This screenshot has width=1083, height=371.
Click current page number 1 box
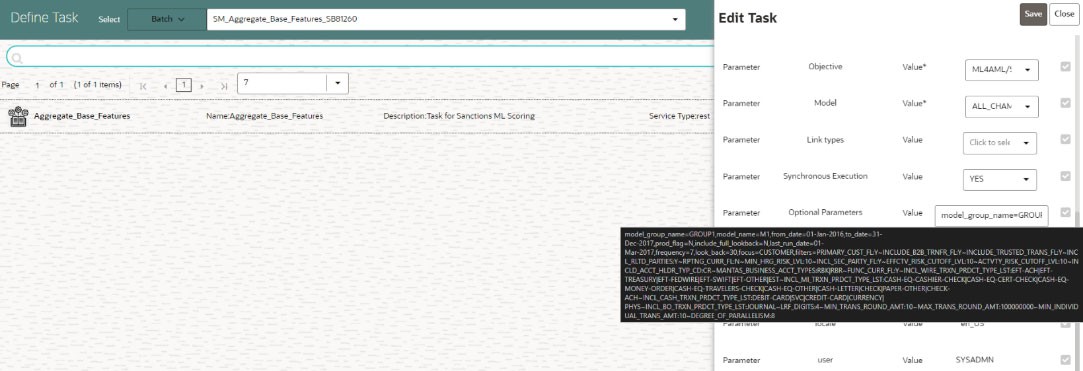[x=183, y=85]
